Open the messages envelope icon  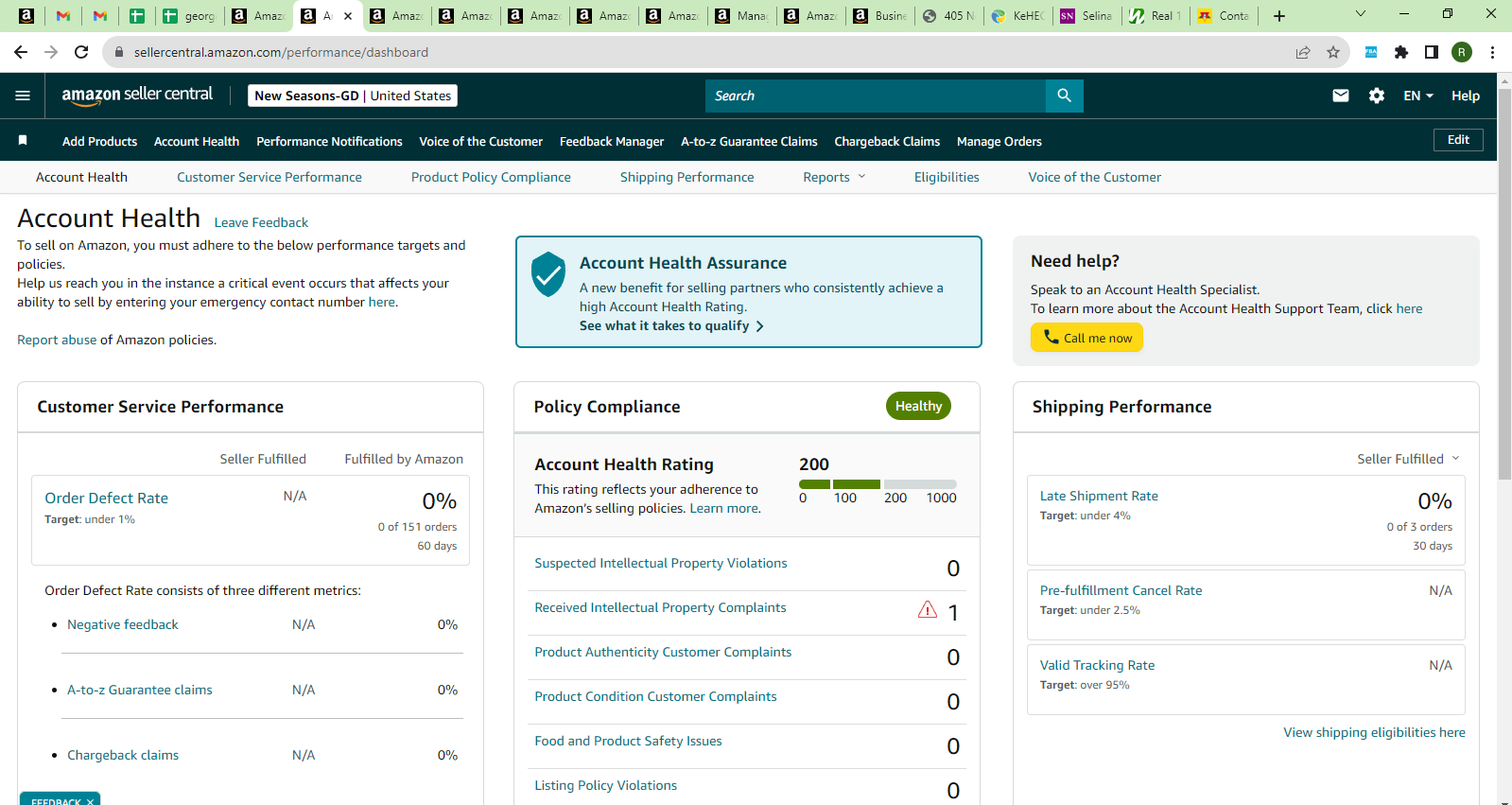click(x=1341, y=96)
